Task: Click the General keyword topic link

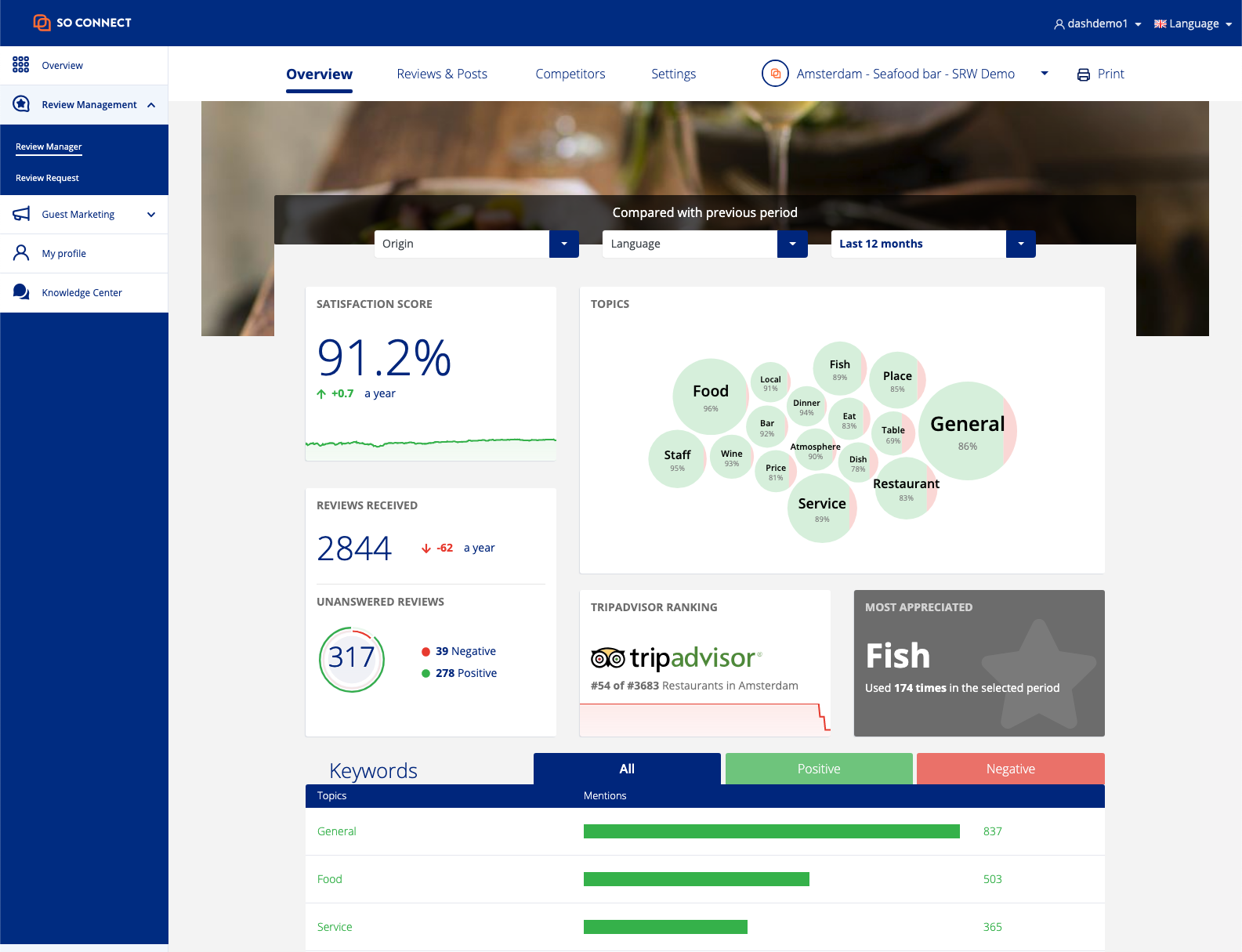Action: (x=336, y=831)
